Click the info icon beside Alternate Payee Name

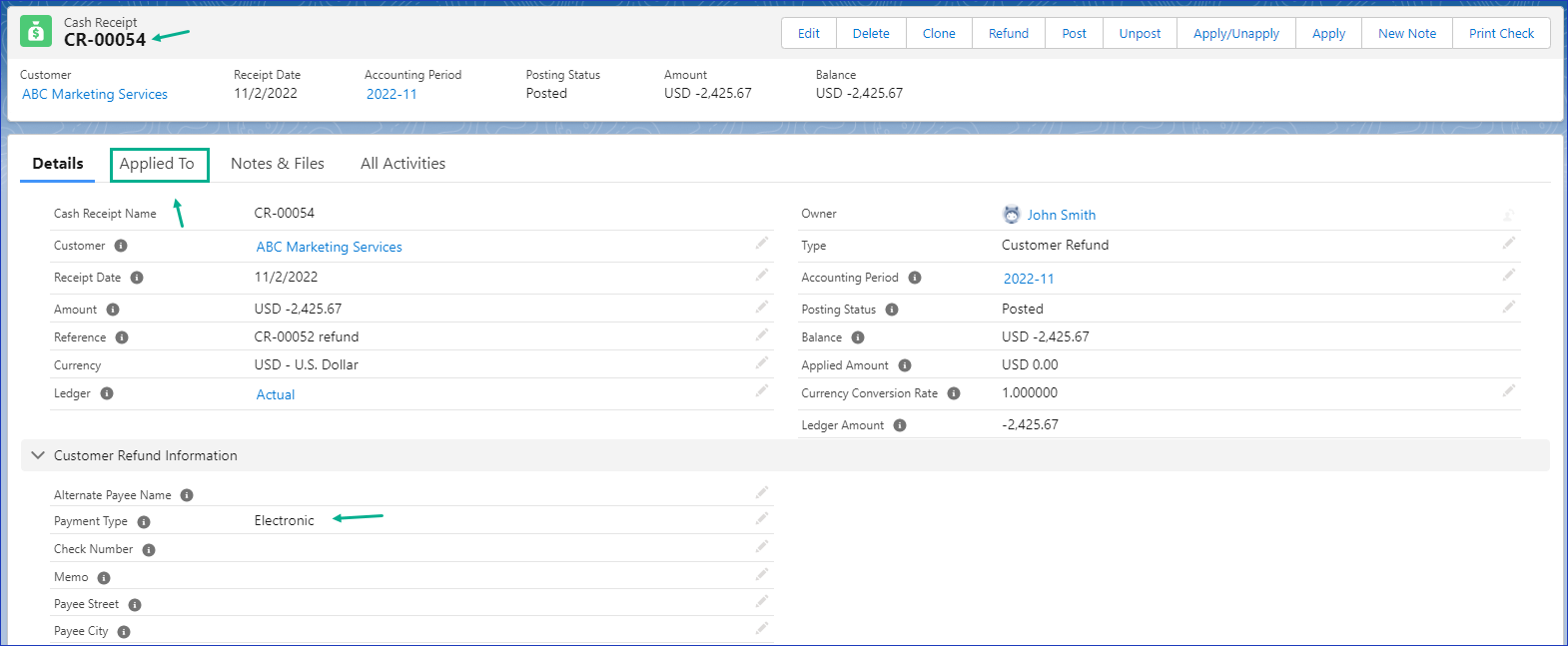tap(187, 495)
